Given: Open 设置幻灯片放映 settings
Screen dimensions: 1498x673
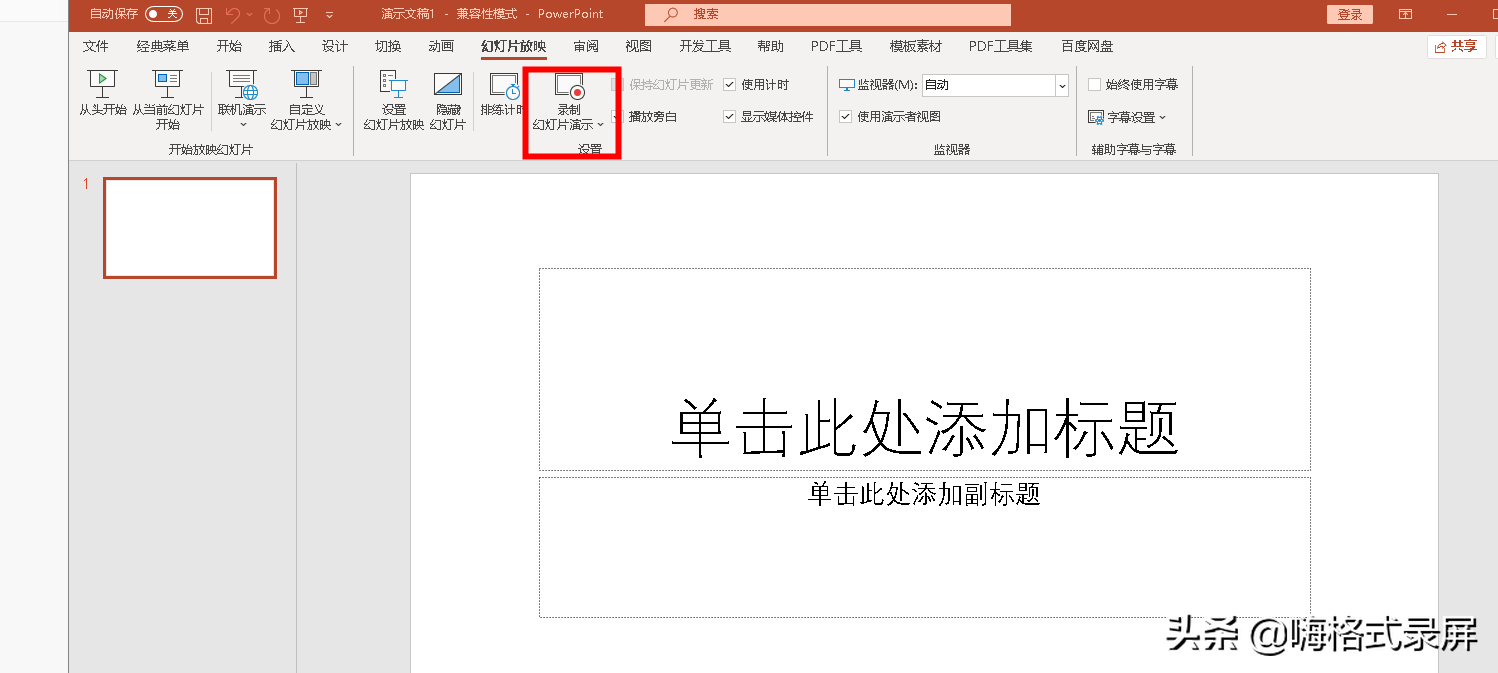Looking at the screenshot, I should tap(394, 101).
